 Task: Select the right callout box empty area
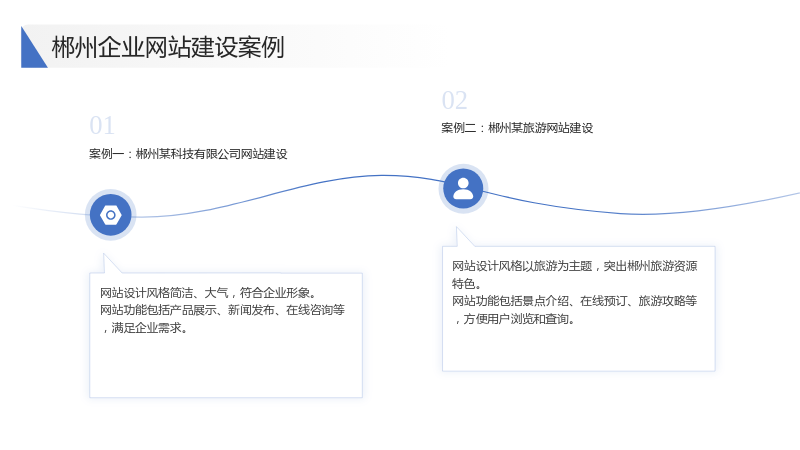579,349
